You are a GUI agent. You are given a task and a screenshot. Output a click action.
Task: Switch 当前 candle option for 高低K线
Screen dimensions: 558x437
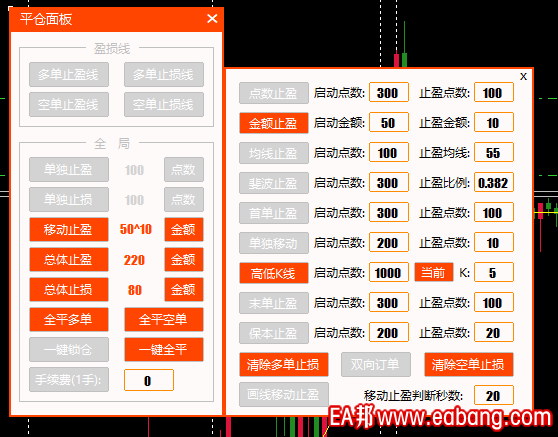pos(434,273)
